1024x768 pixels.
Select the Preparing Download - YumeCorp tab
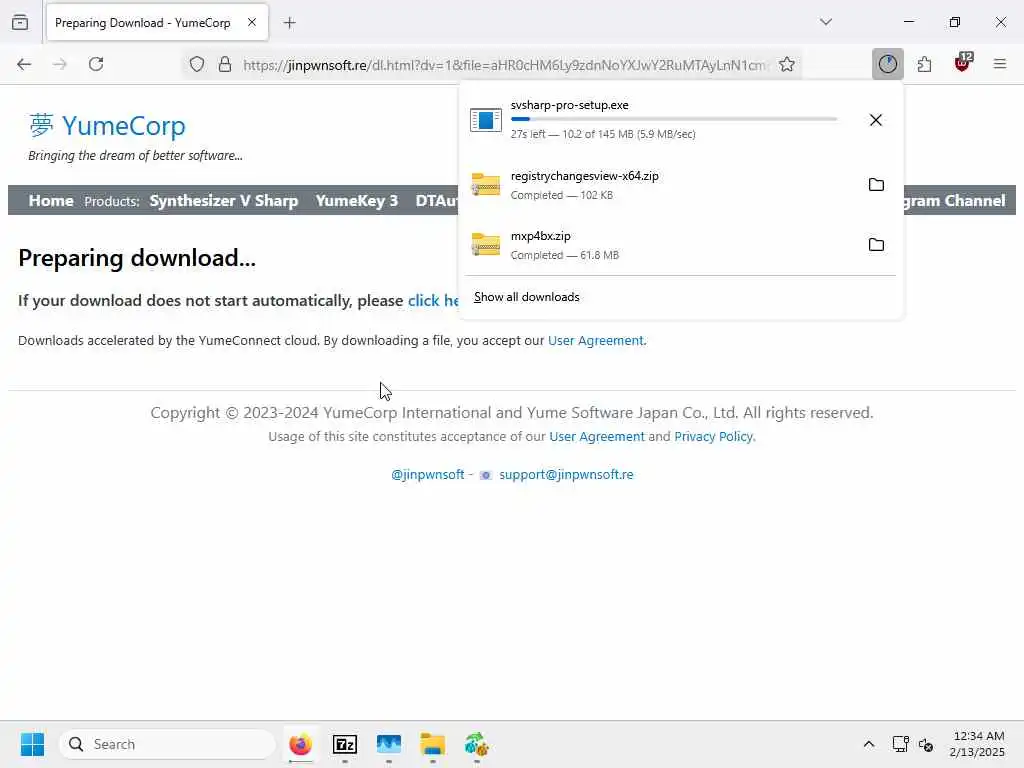(157, 22)
